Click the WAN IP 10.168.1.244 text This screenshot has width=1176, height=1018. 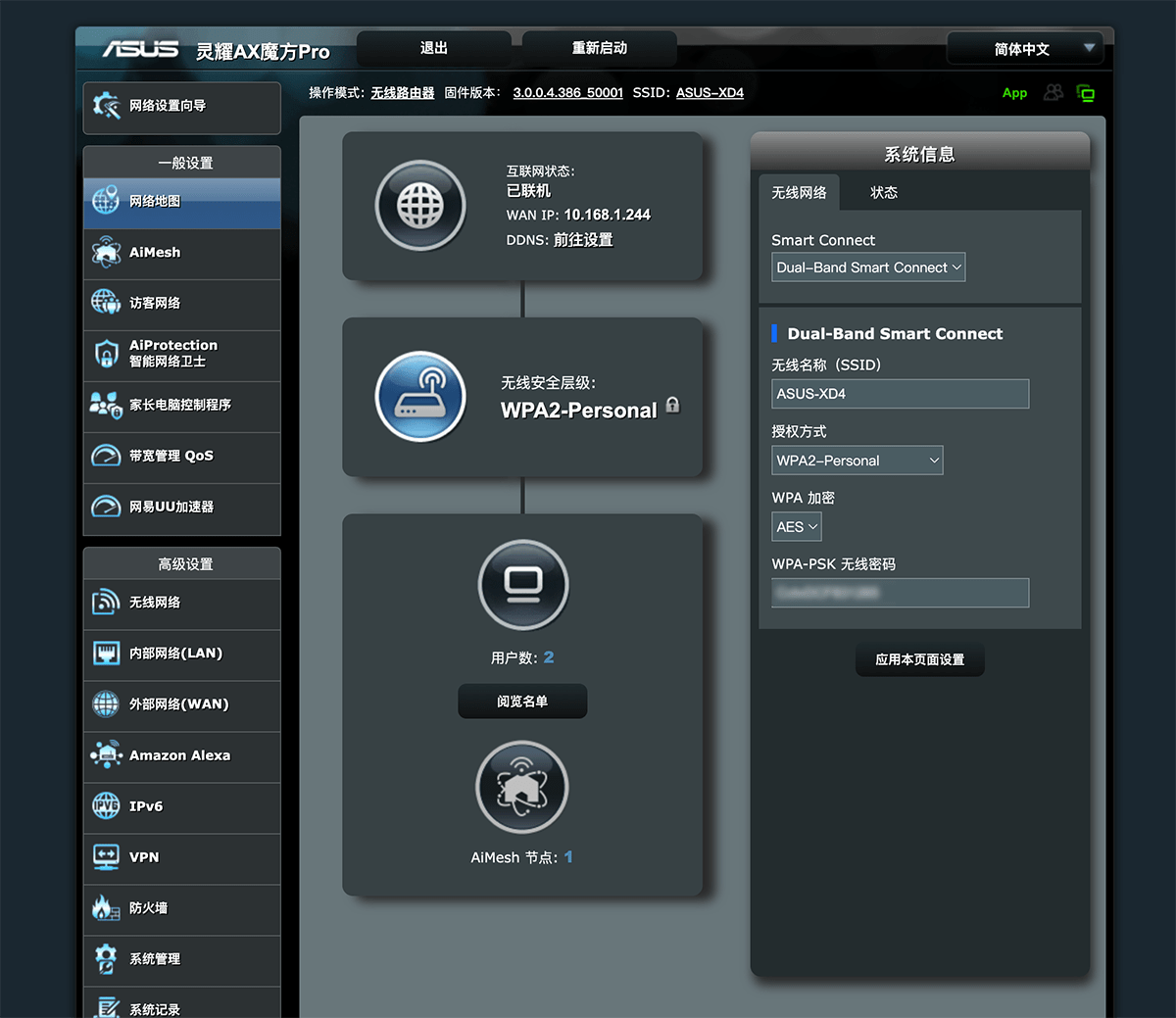608,215
